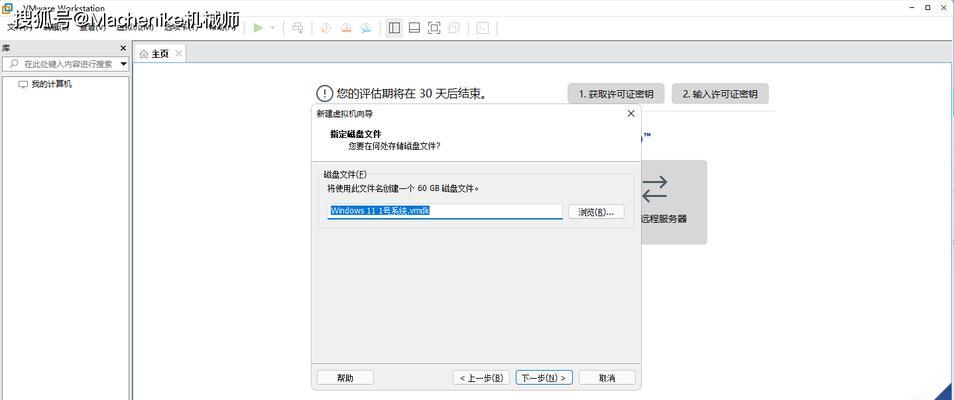Viewport: 954px width, 400px height.
Task: Click the 1. 获取许可证密钥 button
Action: tap(616, 94)
